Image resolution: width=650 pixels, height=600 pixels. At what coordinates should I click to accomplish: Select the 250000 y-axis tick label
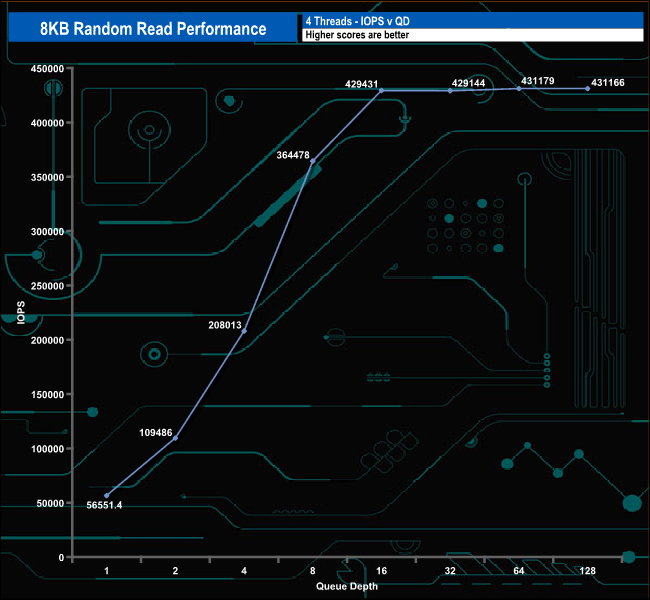pyautogui.click(x=46, y=286)
